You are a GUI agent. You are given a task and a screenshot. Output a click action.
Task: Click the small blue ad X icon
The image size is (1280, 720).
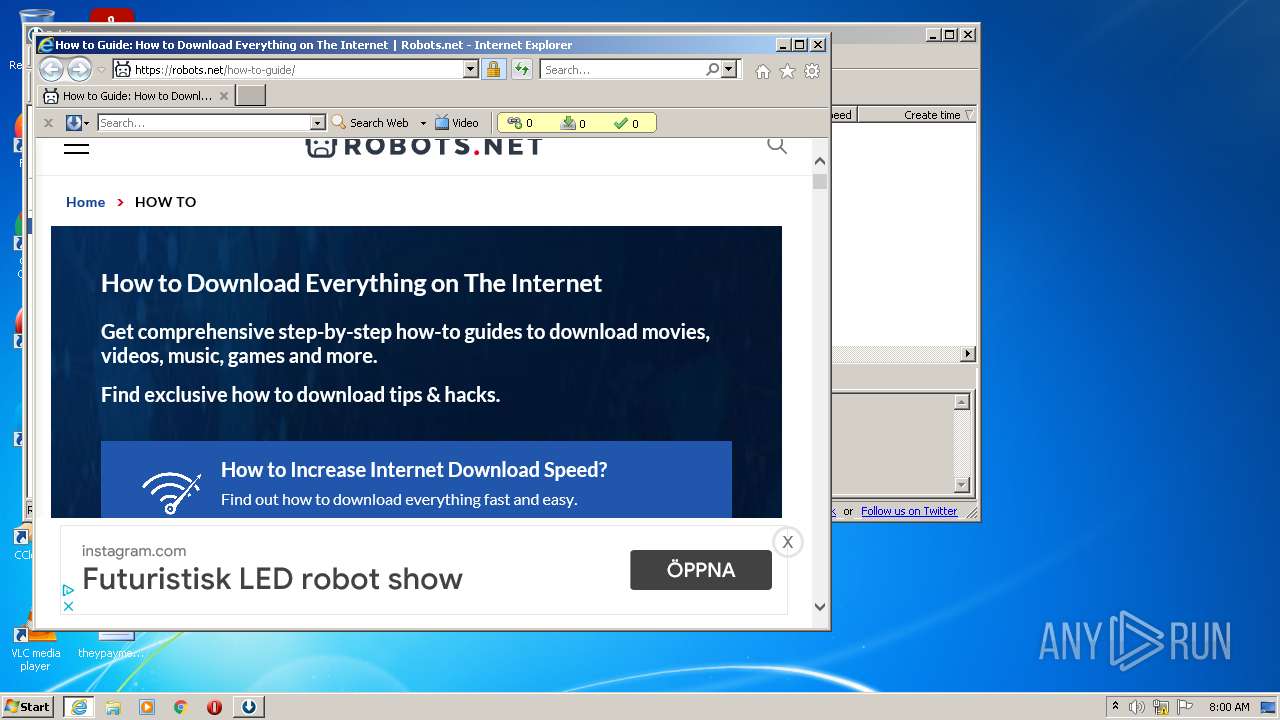point(68,606)
